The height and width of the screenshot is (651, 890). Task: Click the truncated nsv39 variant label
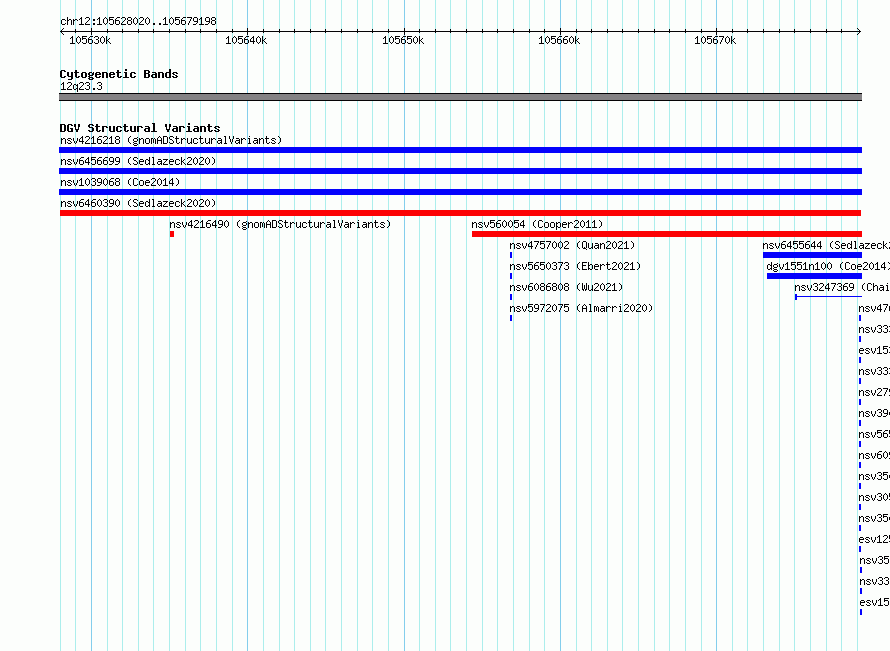[x=874, y=413]
